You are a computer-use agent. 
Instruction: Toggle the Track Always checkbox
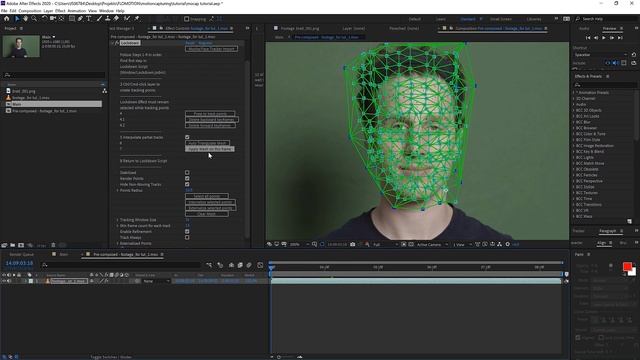(187, 237)
